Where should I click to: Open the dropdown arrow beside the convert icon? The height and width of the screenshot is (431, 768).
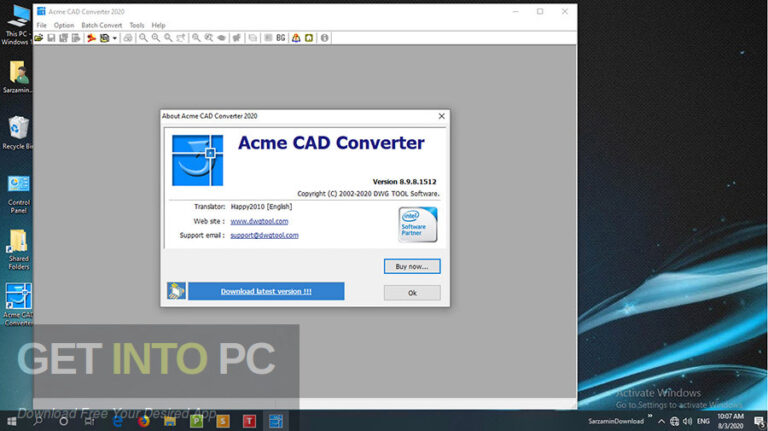pyautogui.click(x=115, y=38)
